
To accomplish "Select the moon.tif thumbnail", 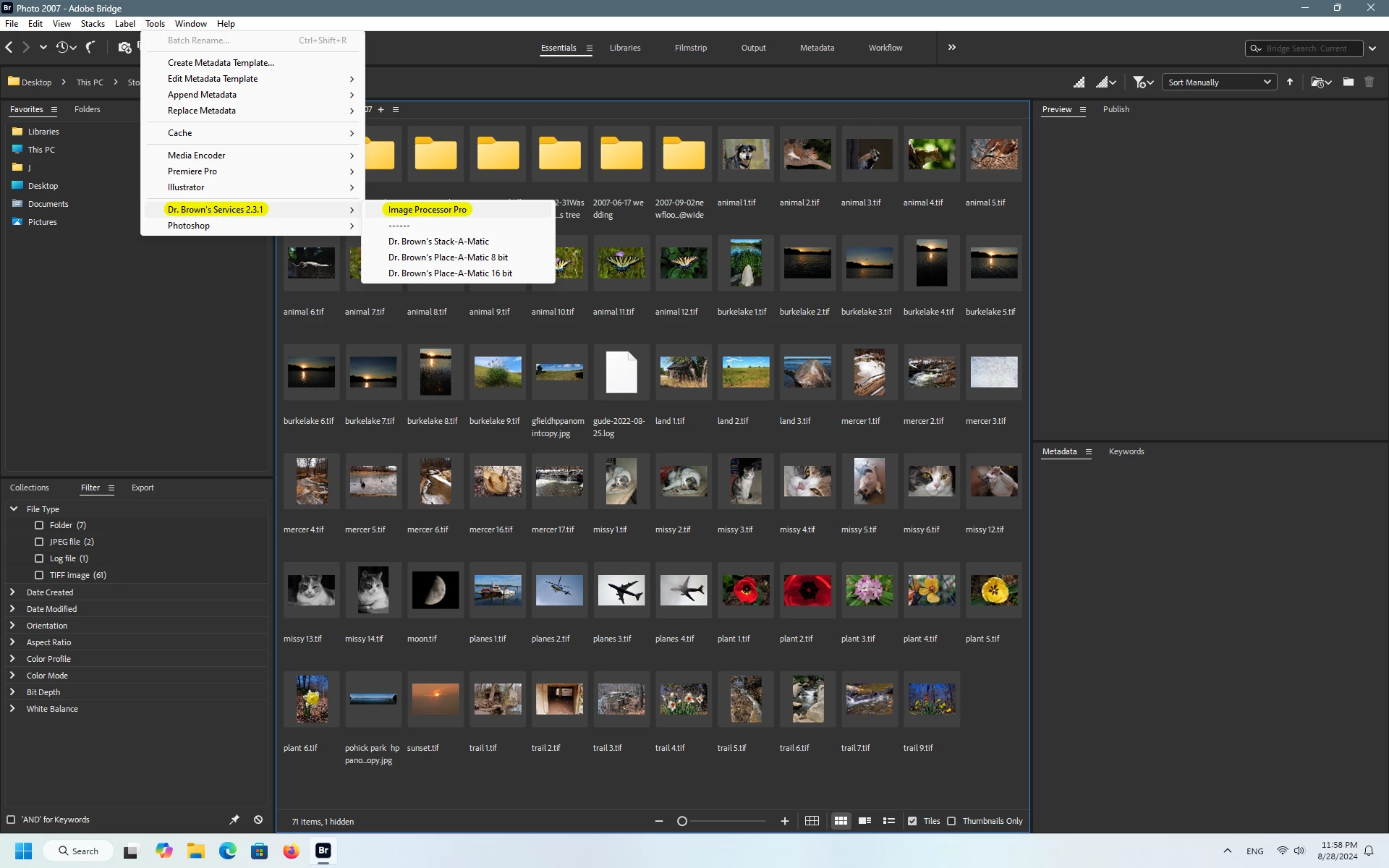I will pos(435,590).
